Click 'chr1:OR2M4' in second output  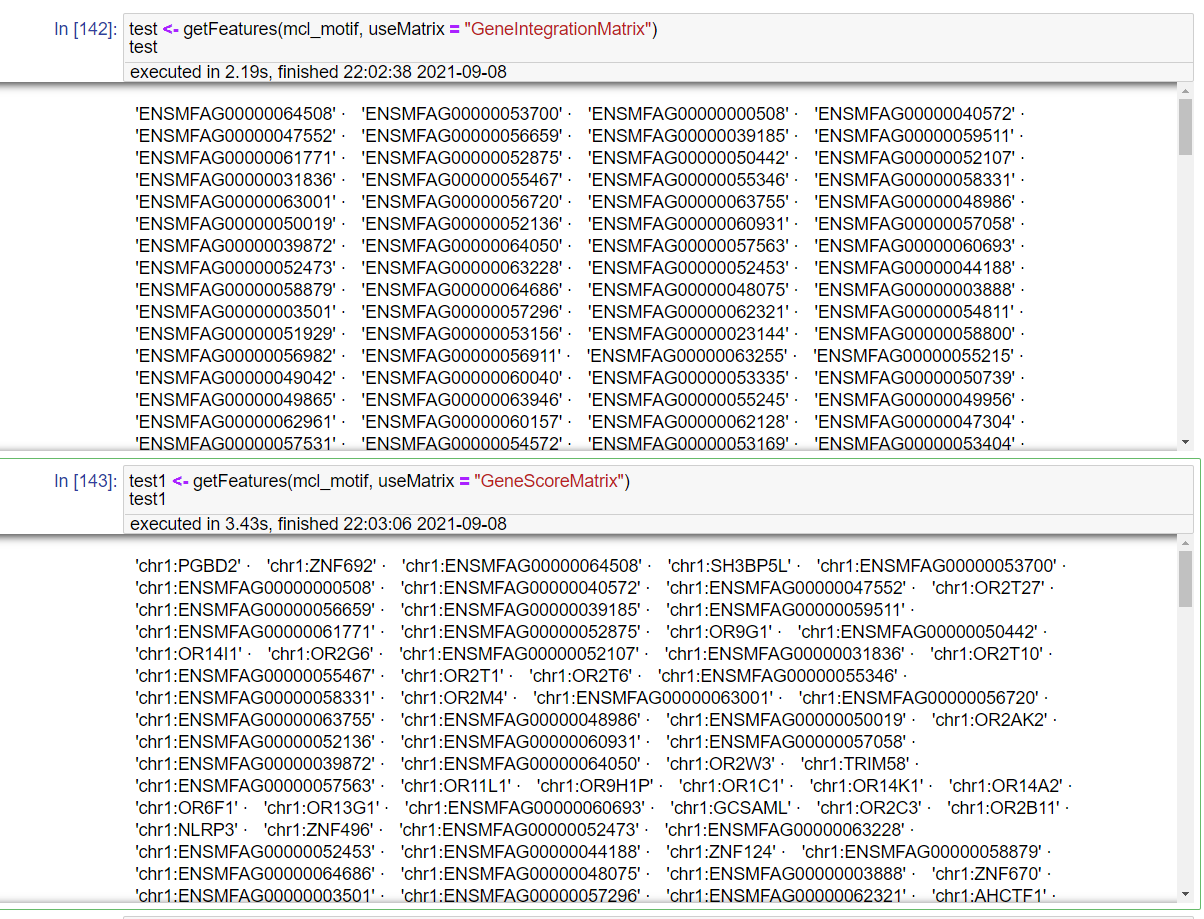click(455, 698)
